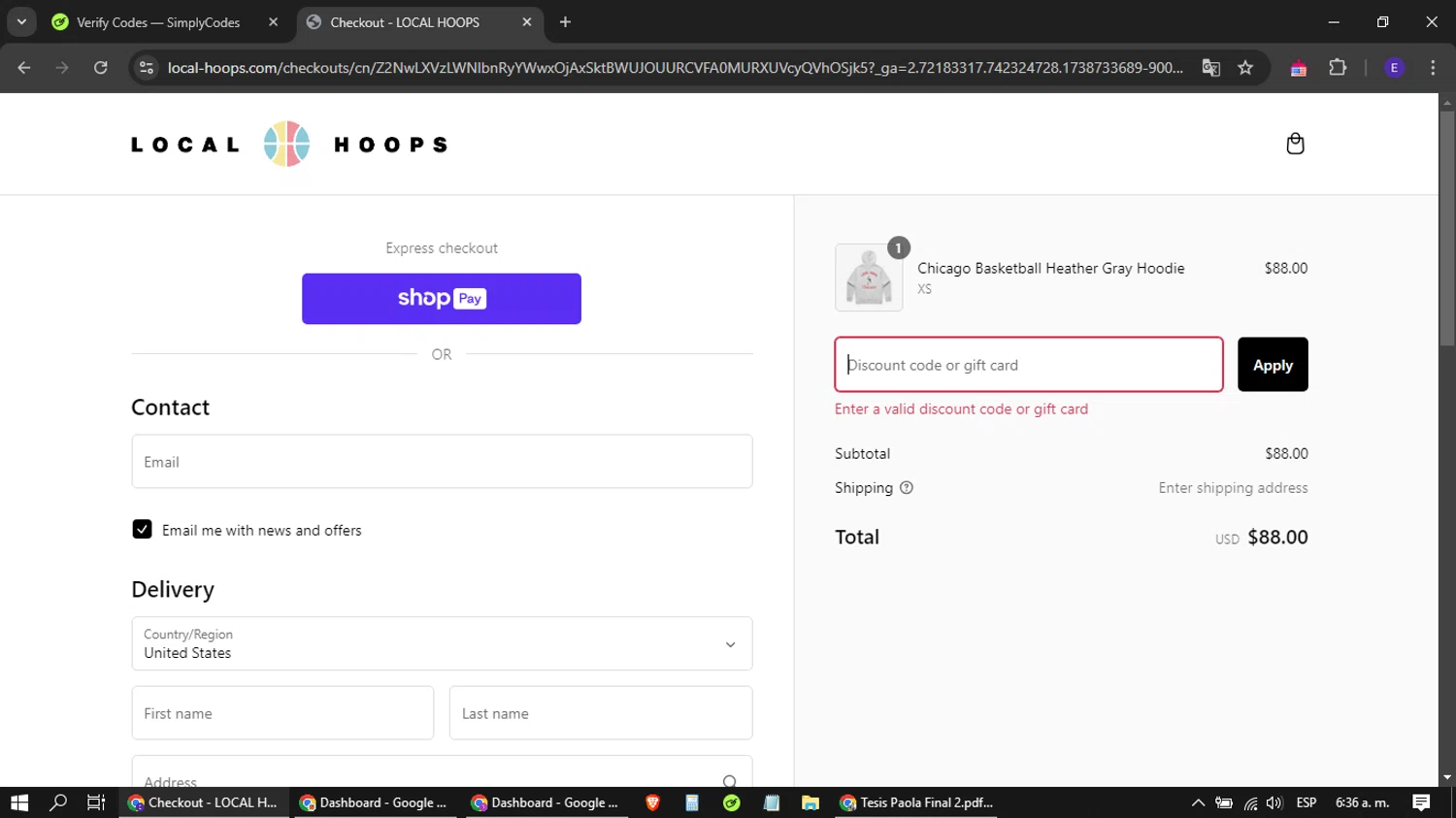Click the LOCAL HOOPS store name link
This screenshot has height=818, width=1456.
[289, 144]
